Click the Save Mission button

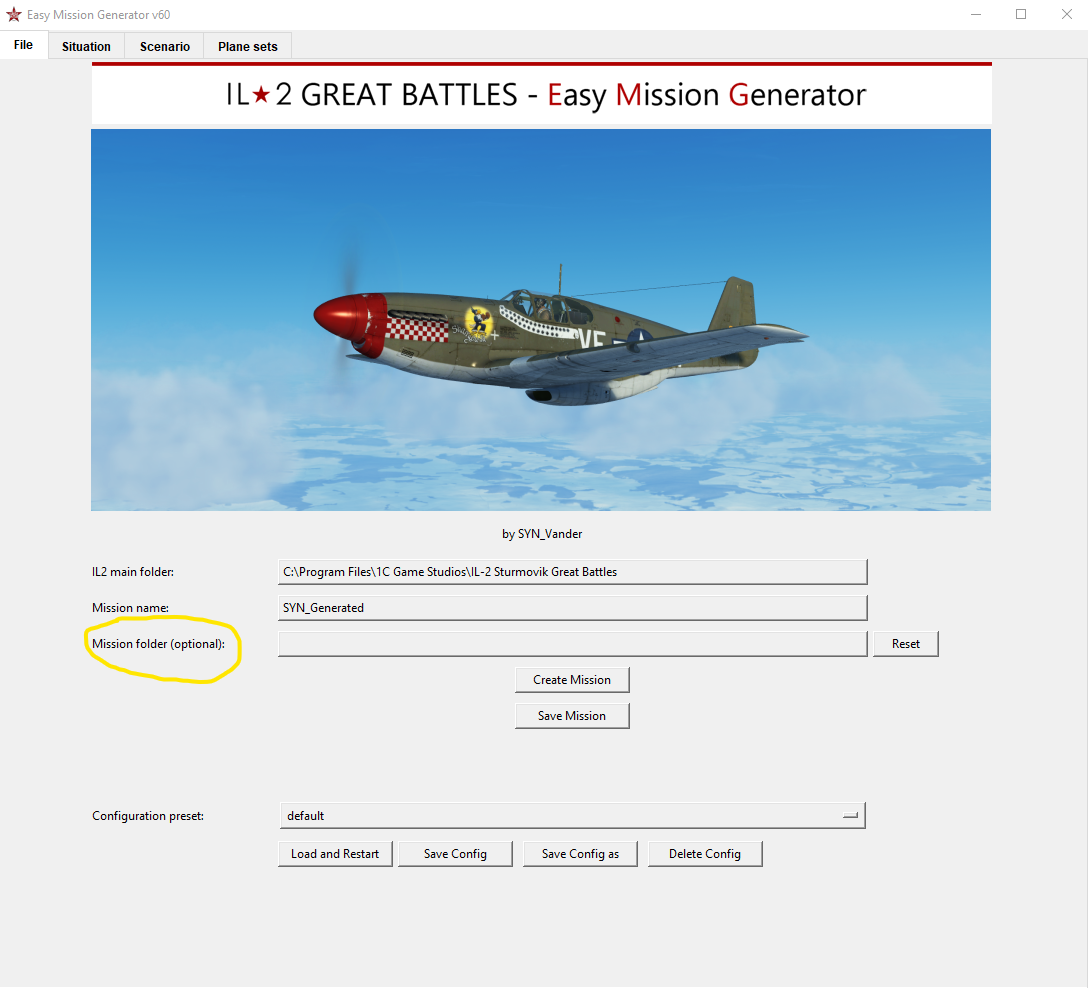pyautogui.click(x=572, y=716)
